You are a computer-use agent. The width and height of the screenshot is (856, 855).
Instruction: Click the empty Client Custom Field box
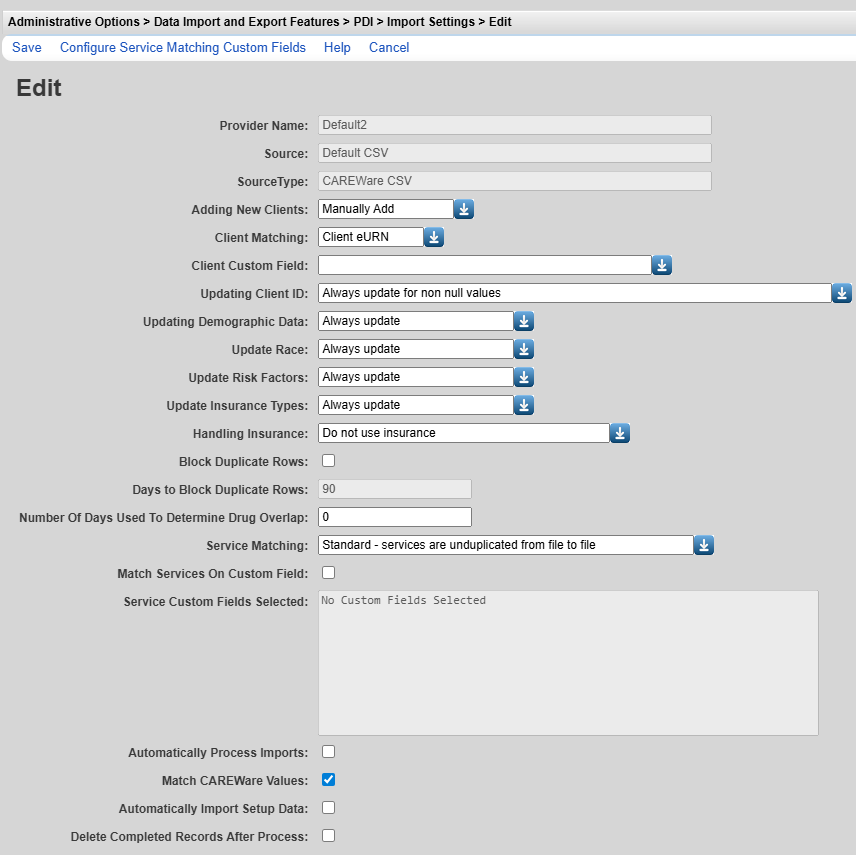[x=485, y=265]
